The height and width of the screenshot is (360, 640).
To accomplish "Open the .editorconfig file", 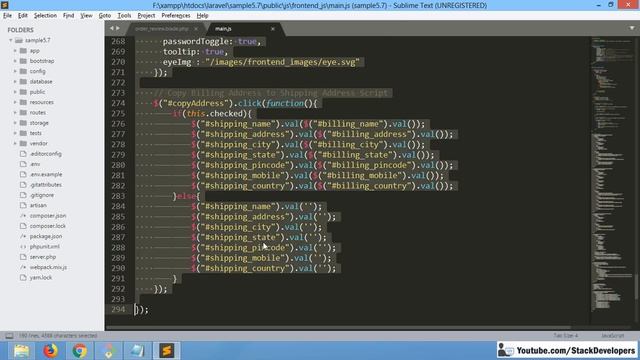I will point(45,154).
